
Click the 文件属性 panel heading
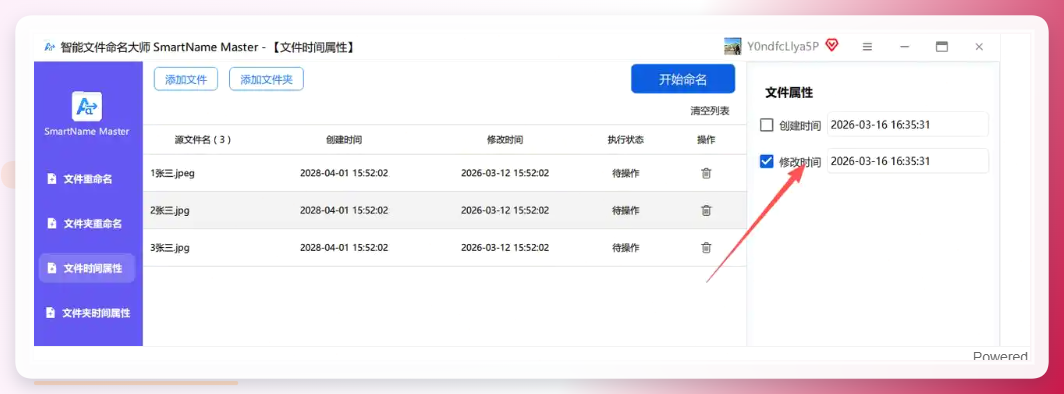pos(789,92)
